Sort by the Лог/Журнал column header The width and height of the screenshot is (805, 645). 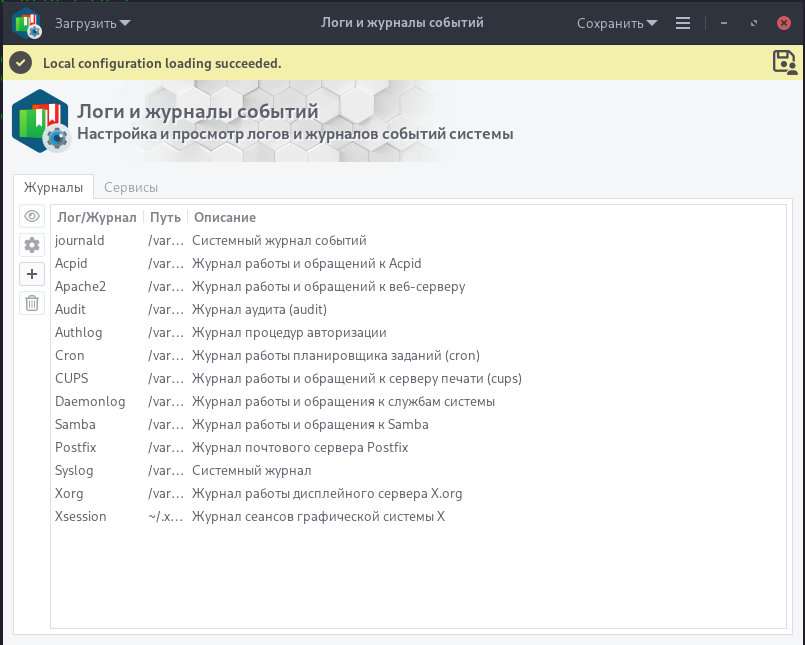[97, 217]
